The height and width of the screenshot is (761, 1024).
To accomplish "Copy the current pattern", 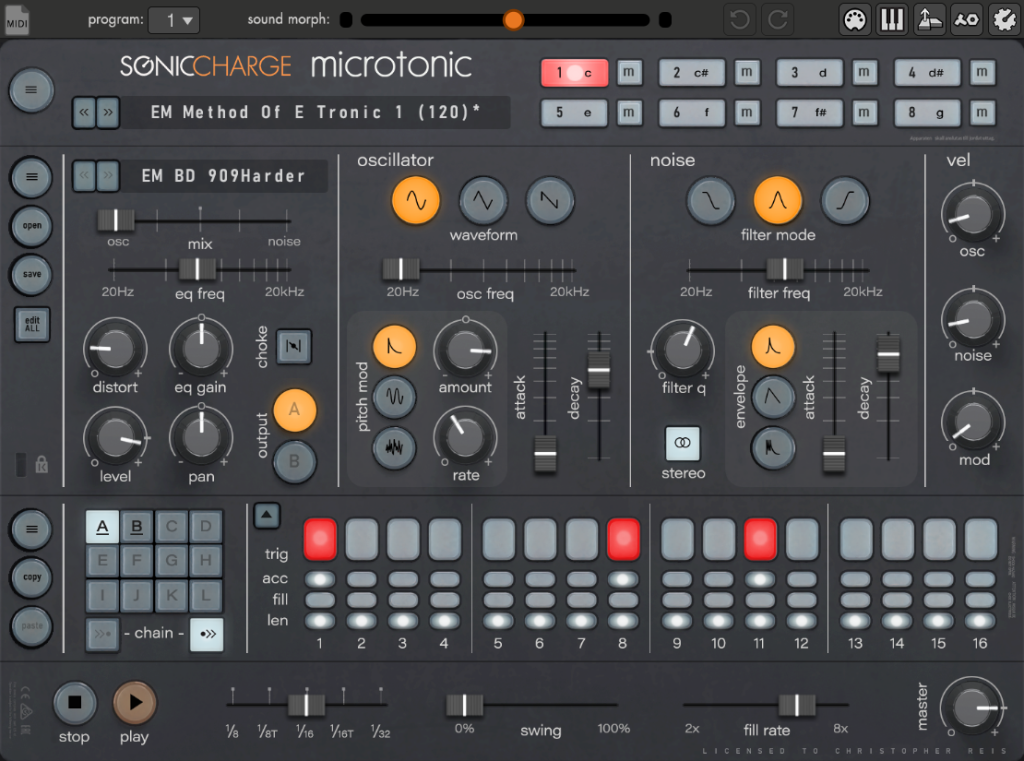I will (x=31, y=577).
